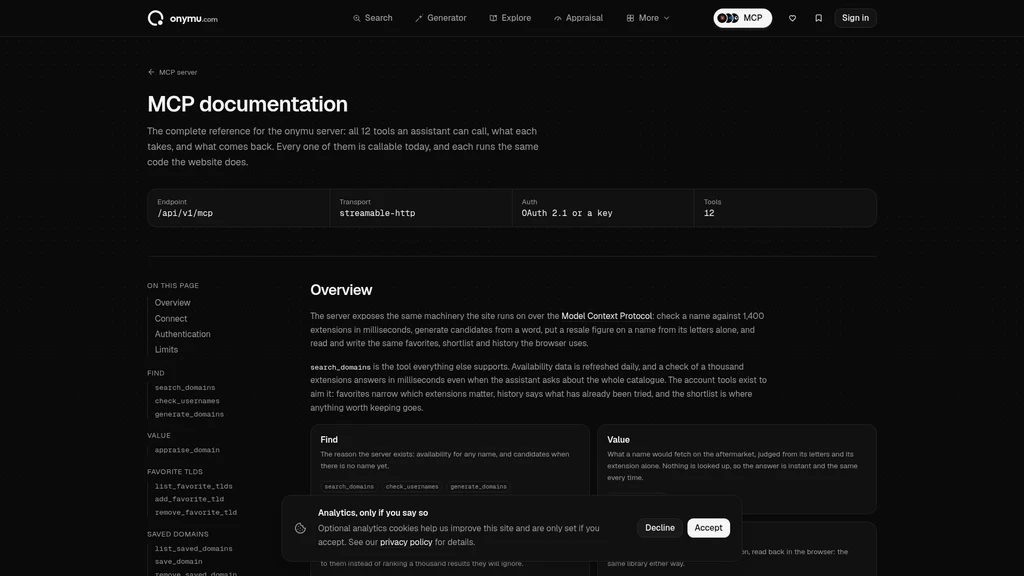Screen dimensions: 1024x576
Task: Select list_favorite_tlds in sidebar
Action: pos(193,487)
